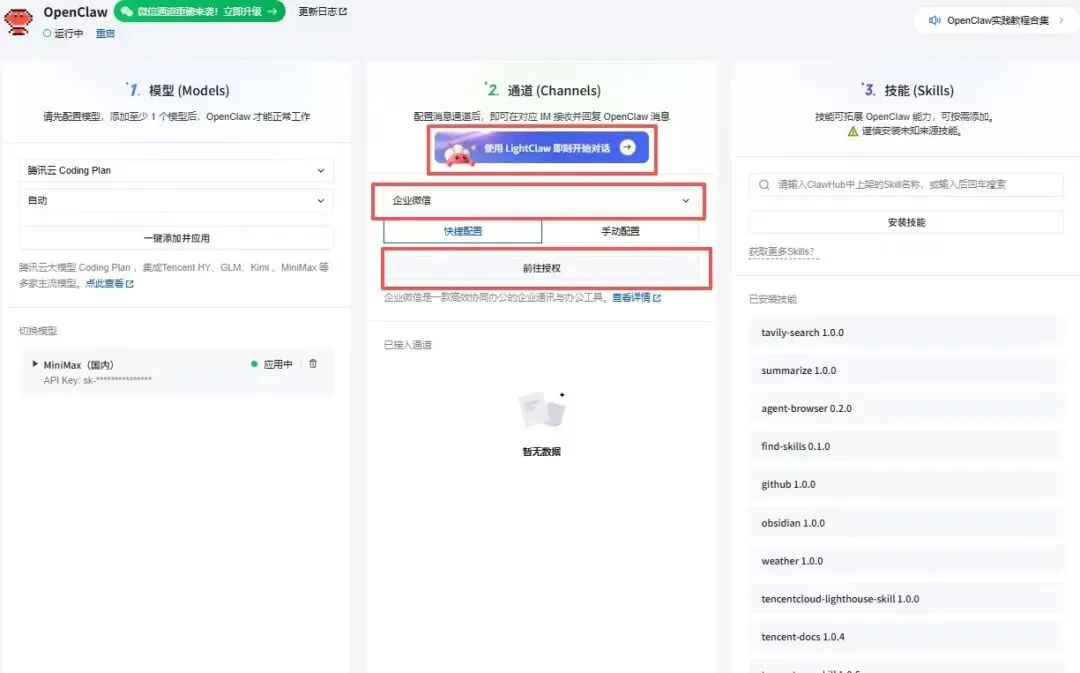This screenshot has width=1080, height=673.
Task: Click the speaker icon beside OpenClaw实践教程合集
Action: 935,20
